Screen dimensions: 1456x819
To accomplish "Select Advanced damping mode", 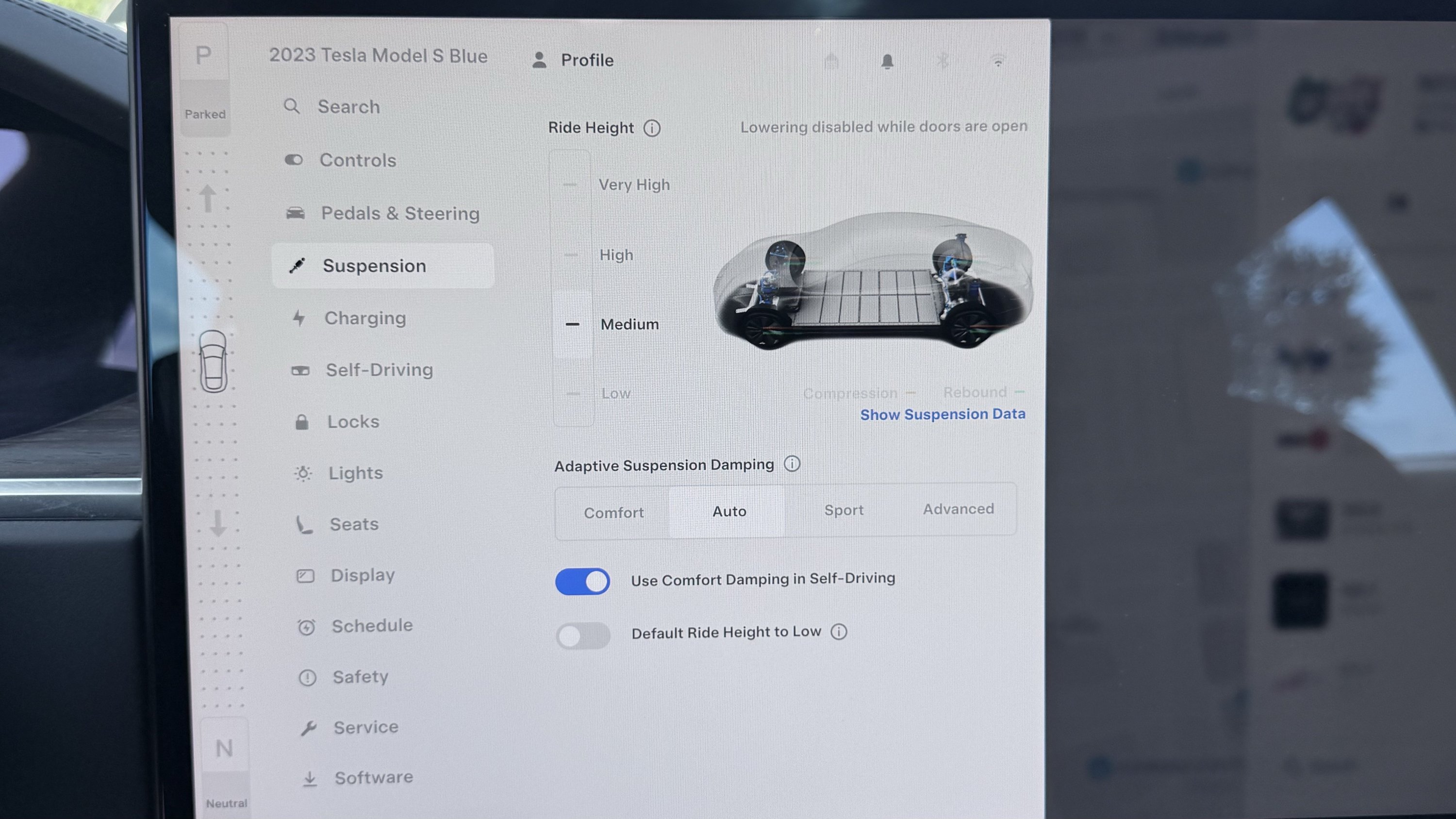I will point(959,509).
